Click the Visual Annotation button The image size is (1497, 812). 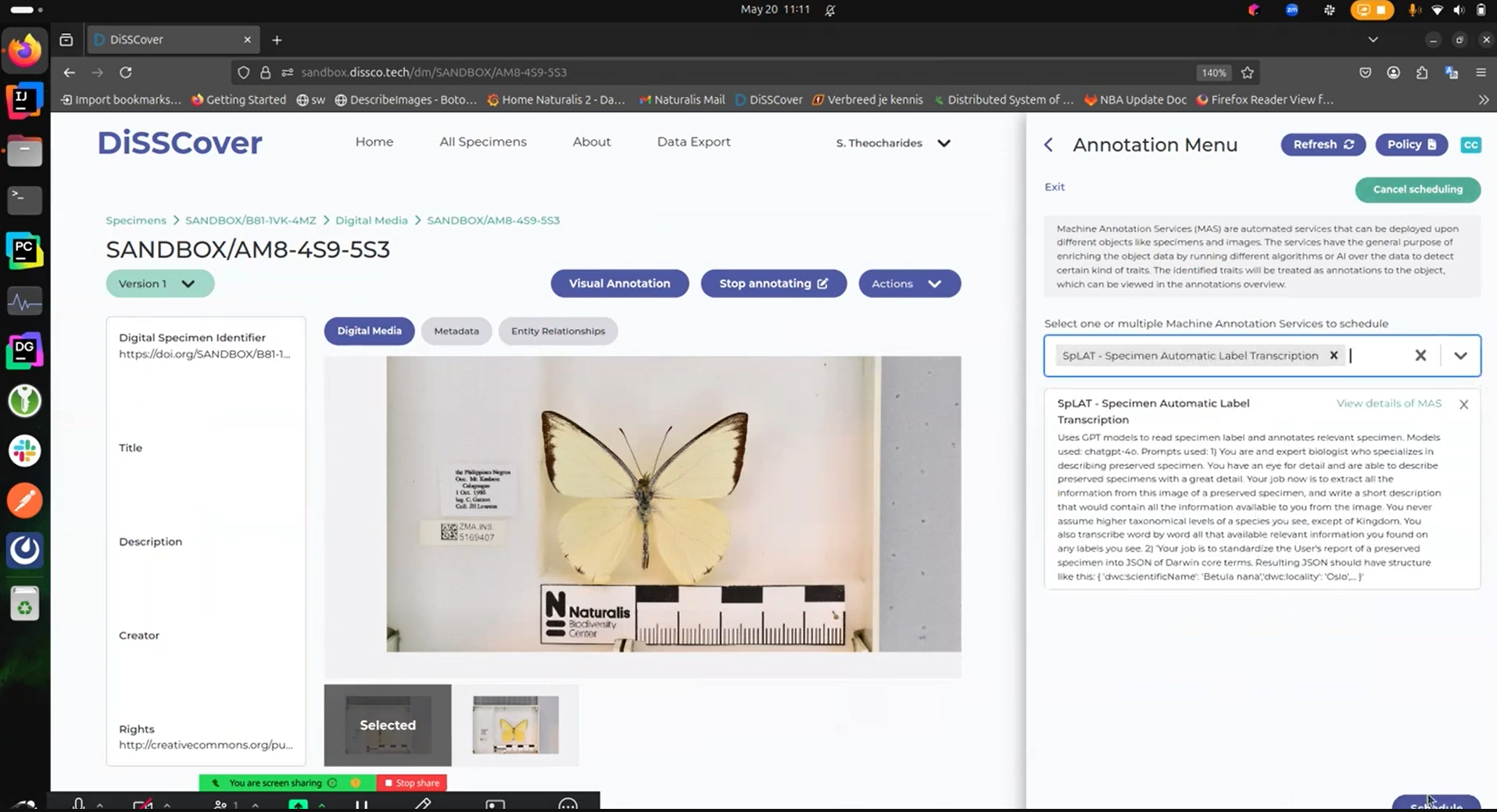point(620,284)
